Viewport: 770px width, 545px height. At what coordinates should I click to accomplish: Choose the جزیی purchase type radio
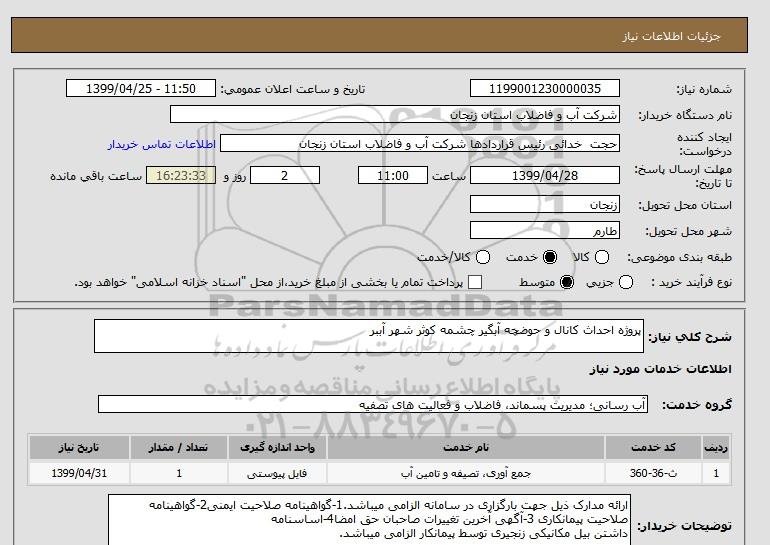(x=626, y=282)
